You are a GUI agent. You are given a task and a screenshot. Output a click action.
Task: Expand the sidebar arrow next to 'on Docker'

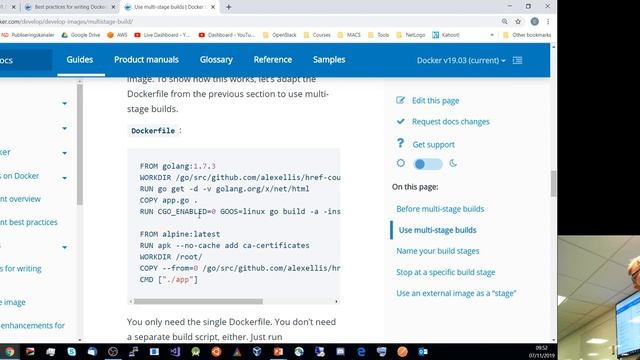point(64,178)
